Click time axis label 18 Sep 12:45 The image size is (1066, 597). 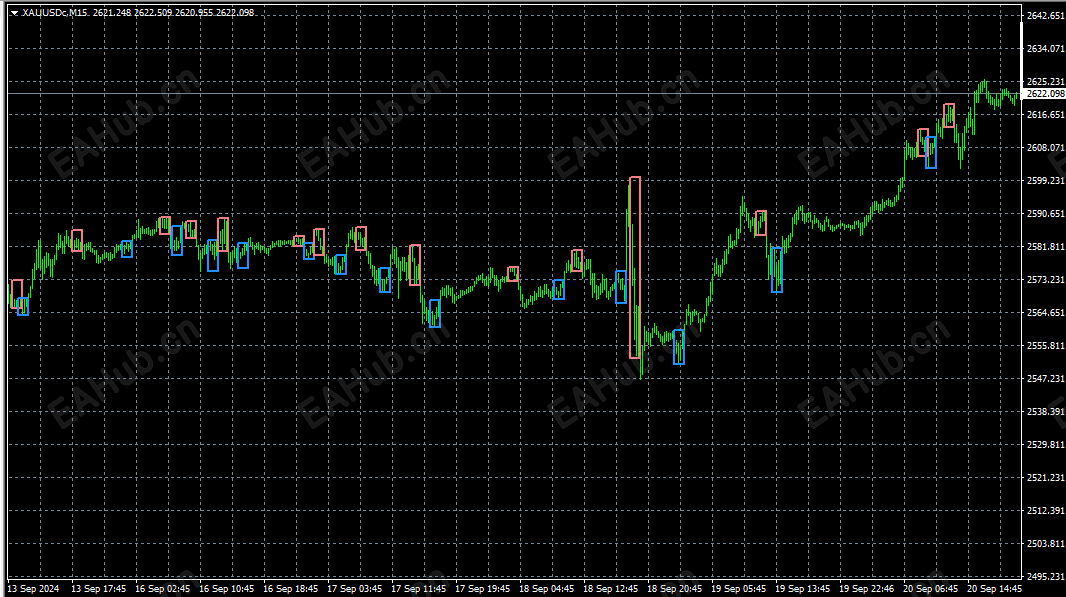click(611, 589)
